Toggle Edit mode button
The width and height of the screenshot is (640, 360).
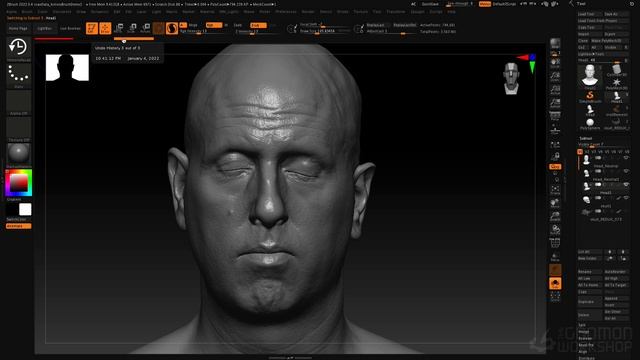pos(92,28)
